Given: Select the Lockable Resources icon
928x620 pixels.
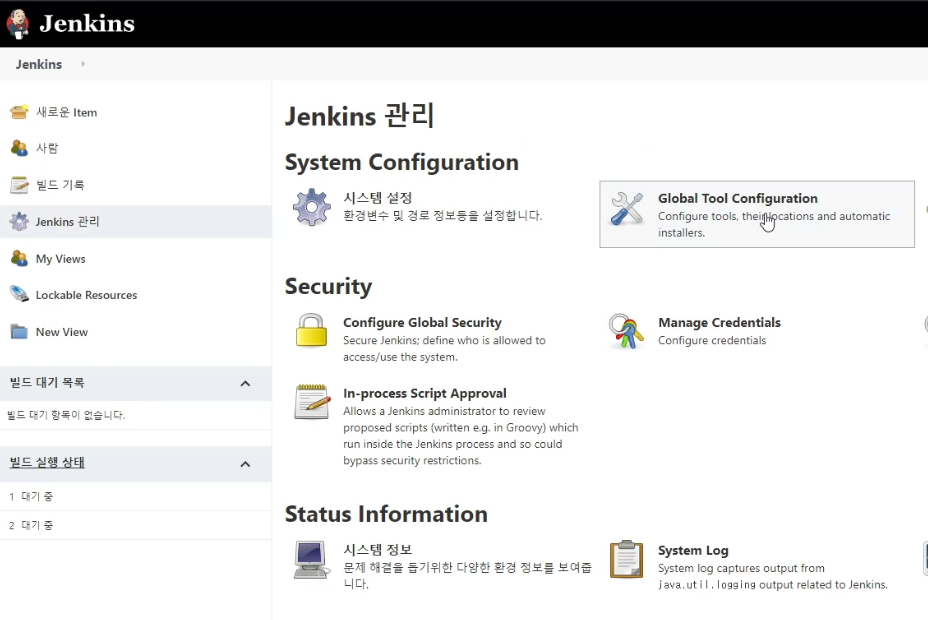Looking at the screenshot, I should pyautogui.click(x=20, y=294).
